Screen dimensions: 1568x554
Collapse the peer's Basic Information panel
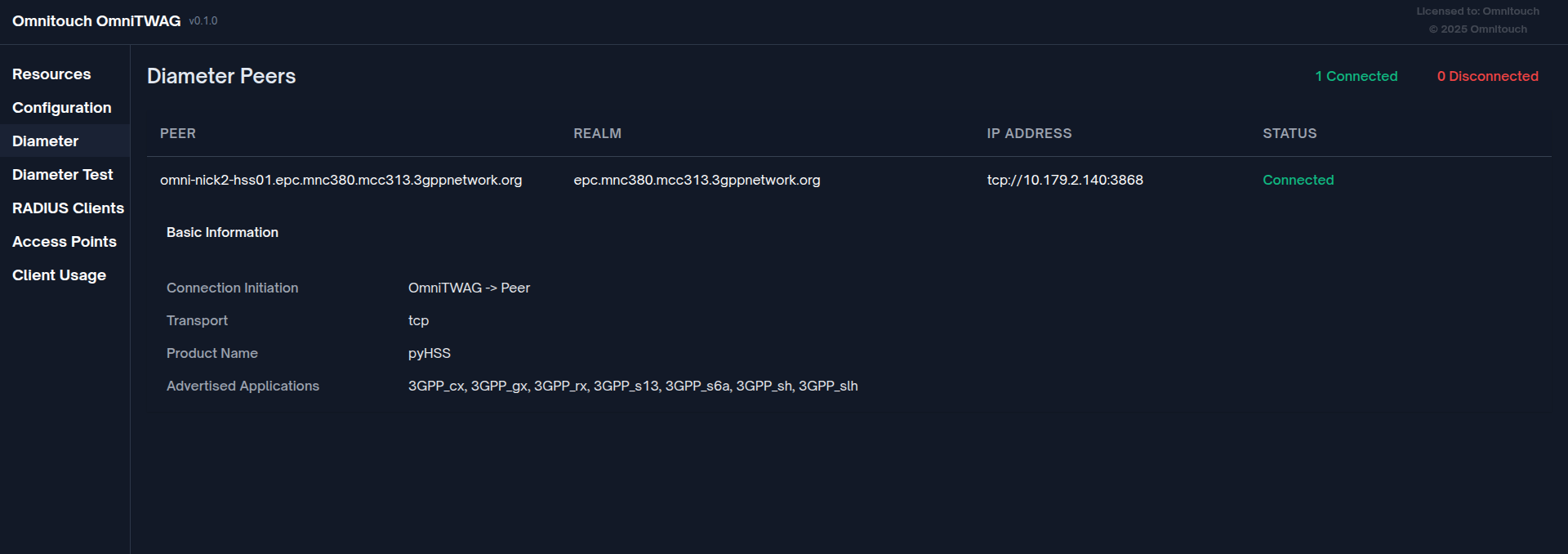click(x=222, y=232)
